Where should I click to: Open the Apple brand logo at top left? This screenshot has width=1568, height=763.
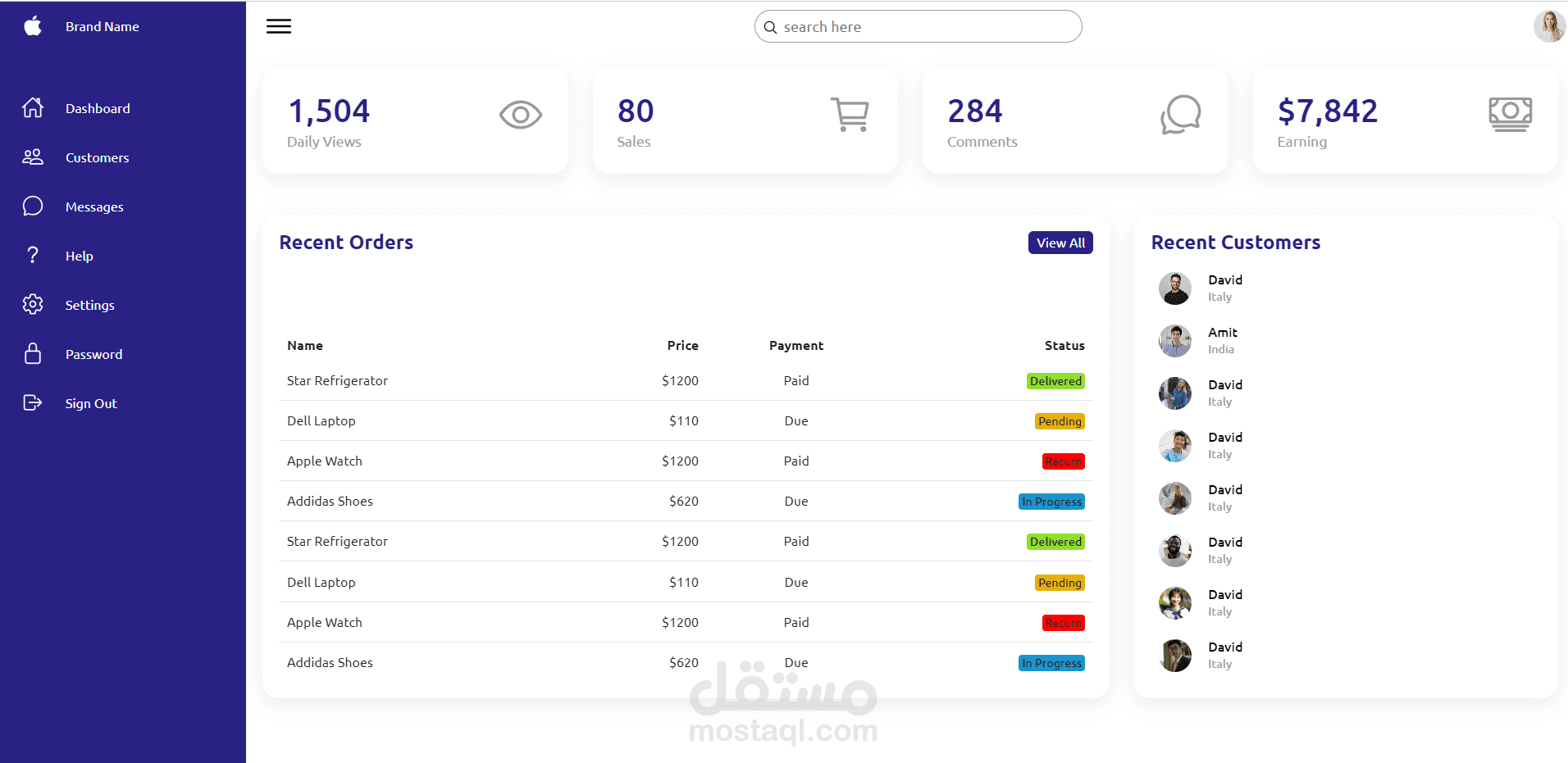click(32, 25)
